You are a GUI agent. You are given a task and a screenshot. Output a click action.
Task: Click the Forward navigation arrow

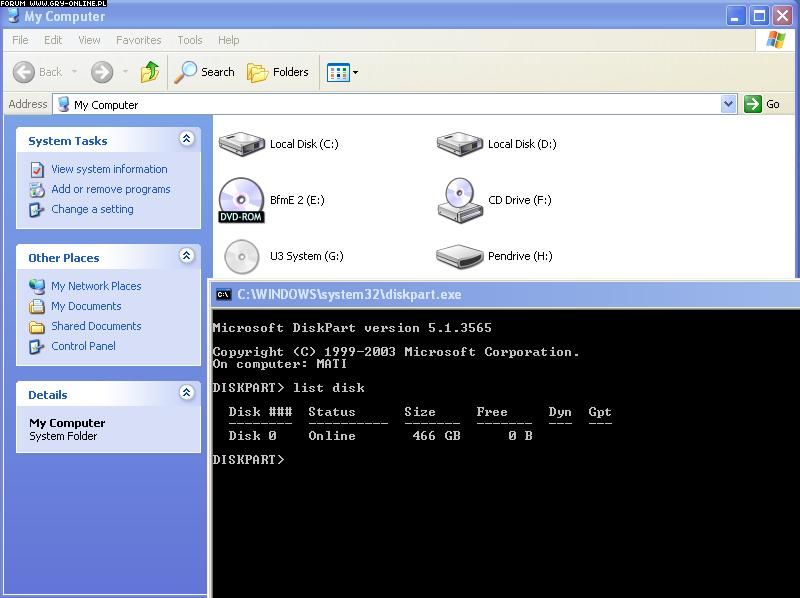102,72
